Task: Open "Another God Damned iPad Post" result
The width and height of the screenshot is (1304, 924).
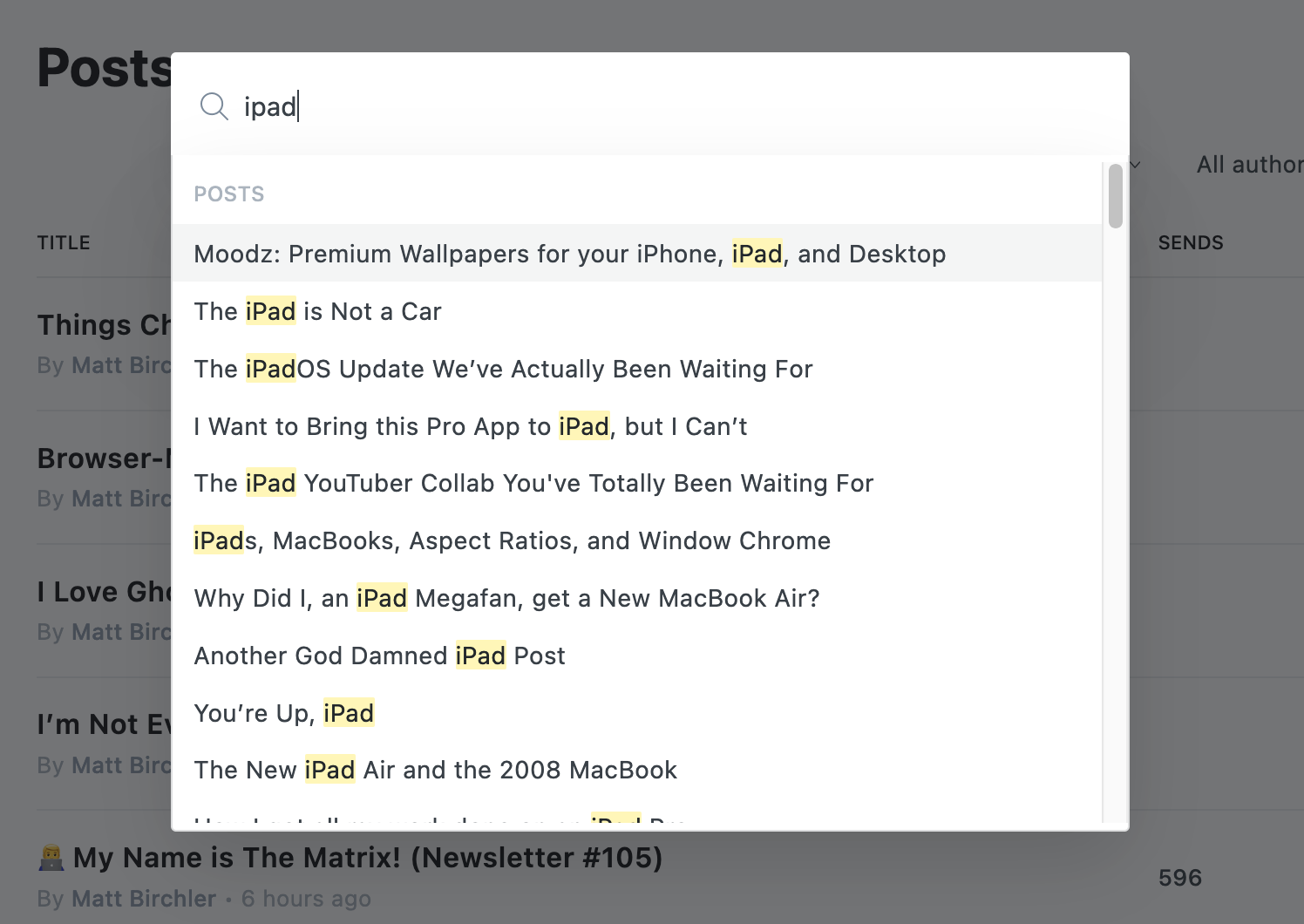Action: pos(637,656)
